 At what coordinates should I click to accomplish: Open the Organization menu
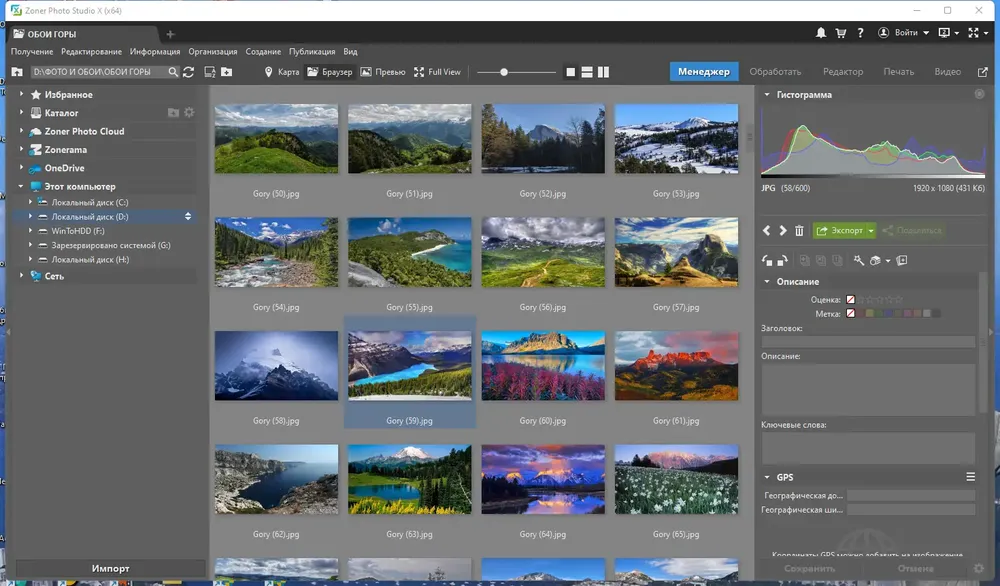(x=212, y=52)
